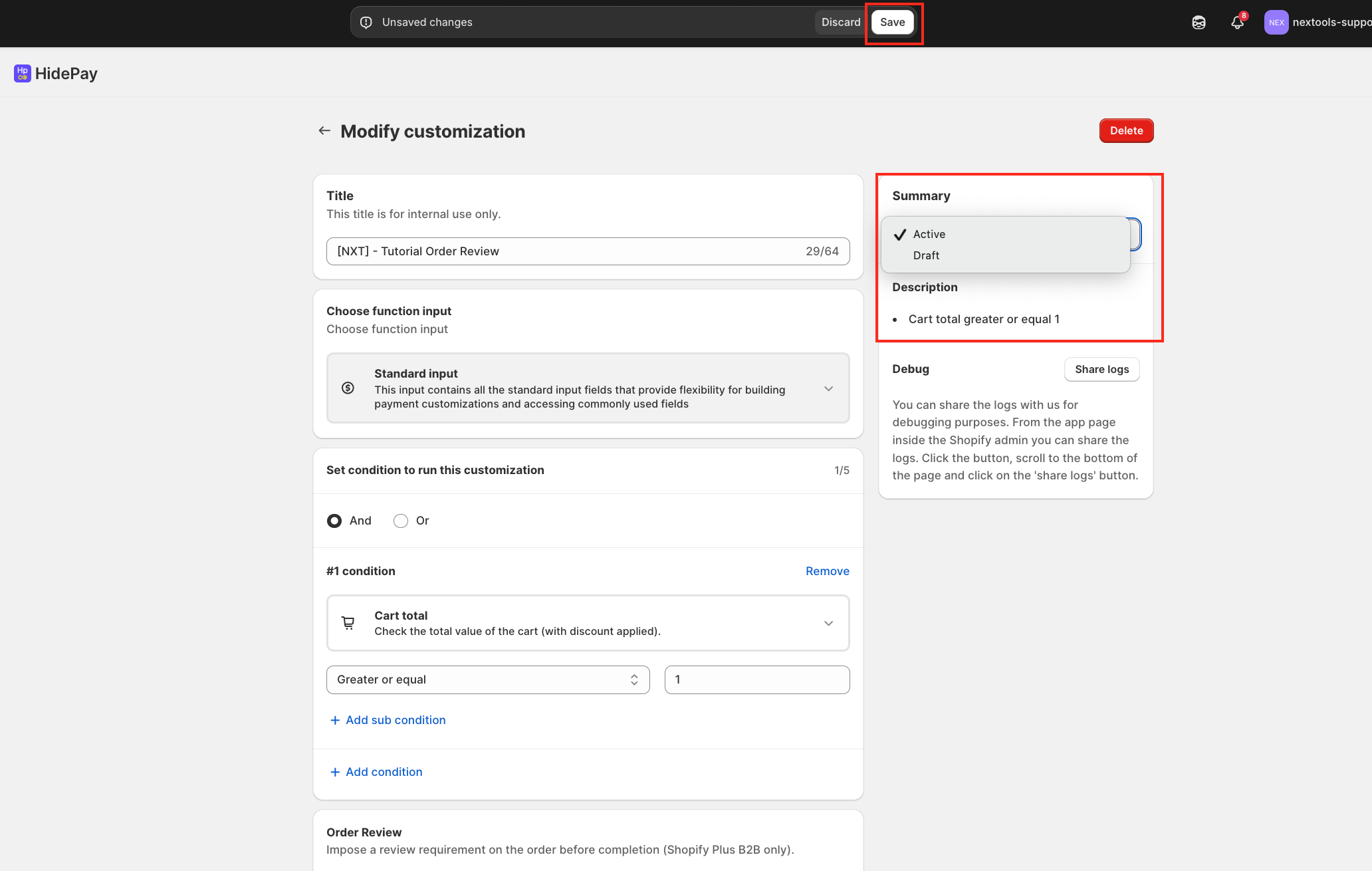Select the Or radio button
This screenshot has height=871, width=1372.
tap(401, 521)
